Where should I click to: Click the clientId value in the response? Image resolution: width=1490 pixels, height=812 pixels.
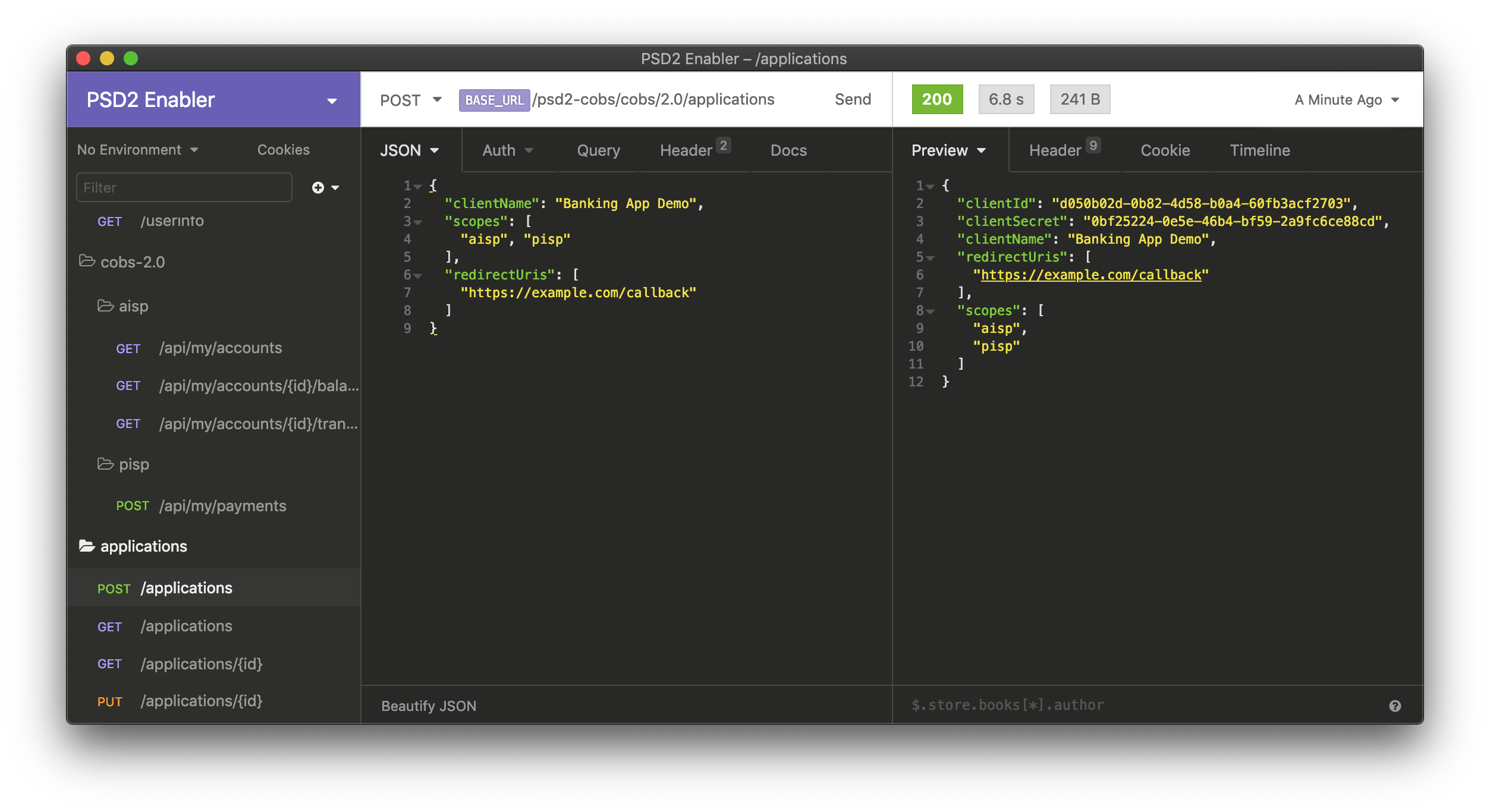point(1201,203)
